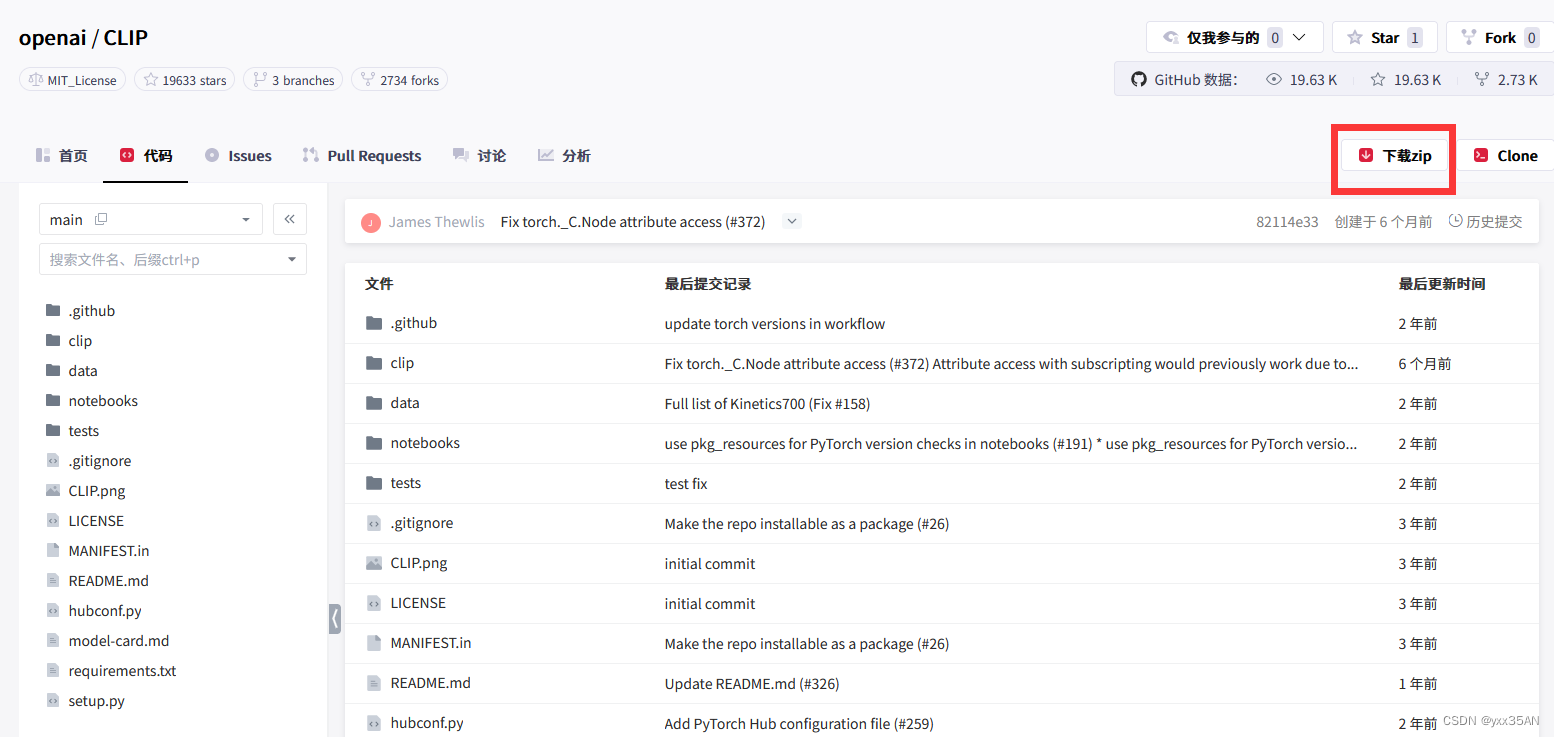1554x737 pixels.
Task: Click author name James Thewlis
Action: 437,222
